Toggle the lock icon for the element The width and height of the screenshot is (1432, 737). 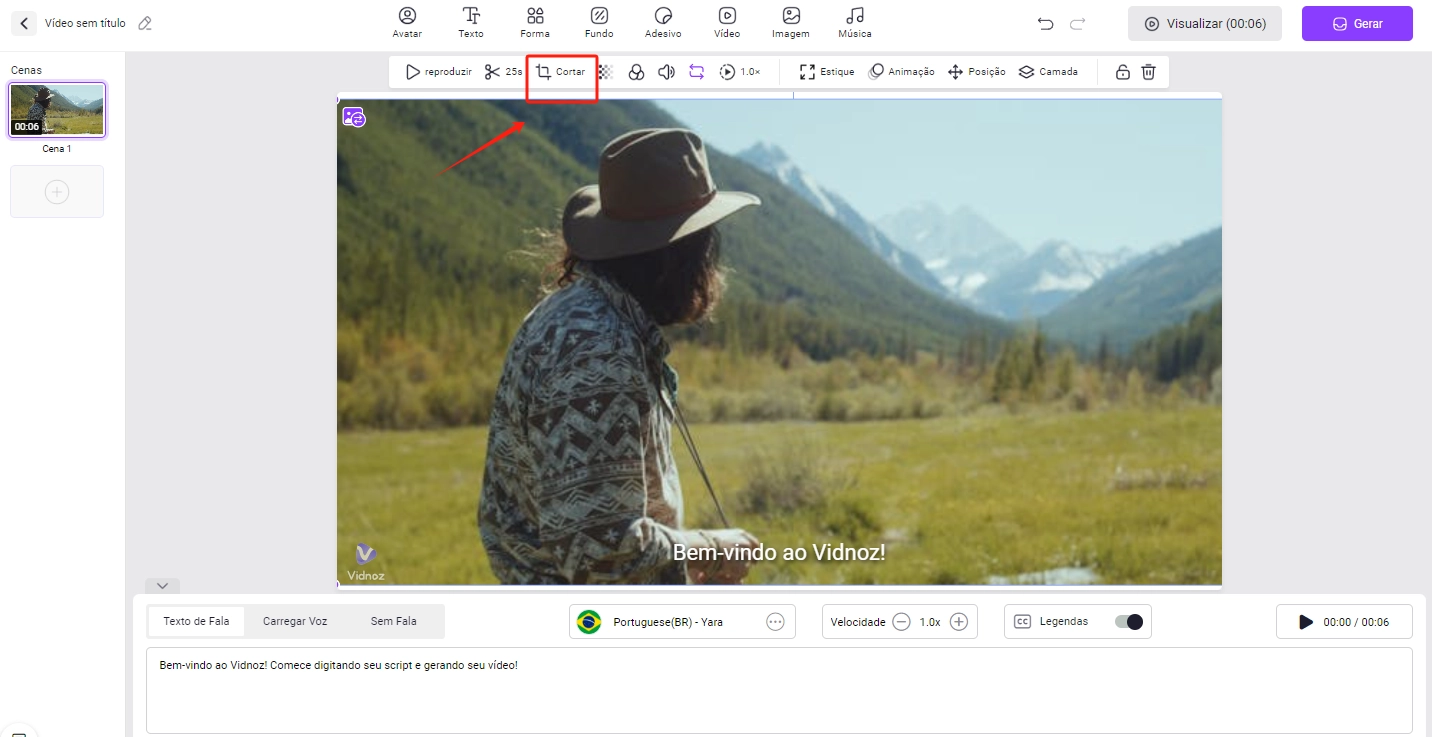tap(1123, 72)
